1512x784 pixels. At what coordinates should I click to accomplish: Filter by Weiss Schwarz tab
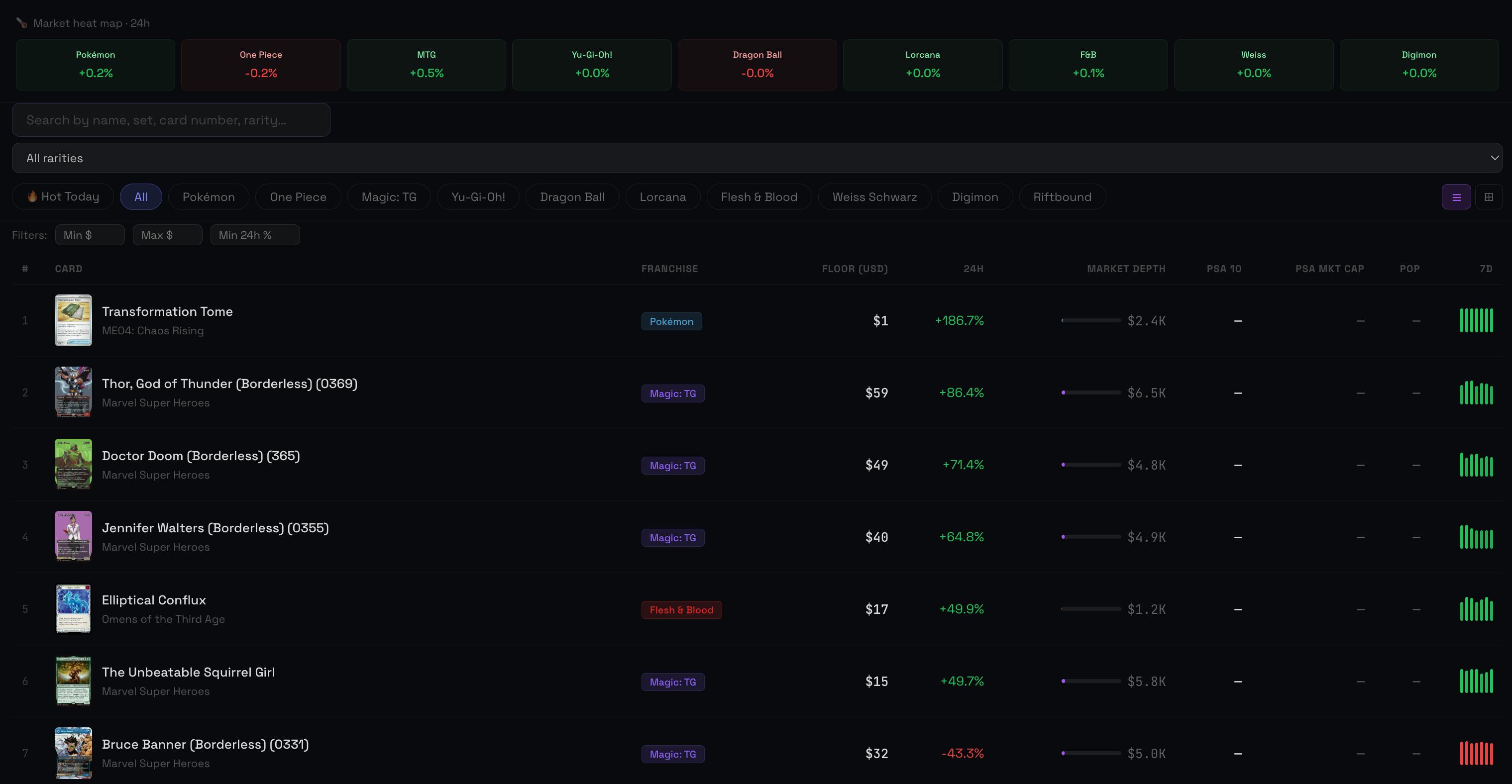click(x=874, y=196)
